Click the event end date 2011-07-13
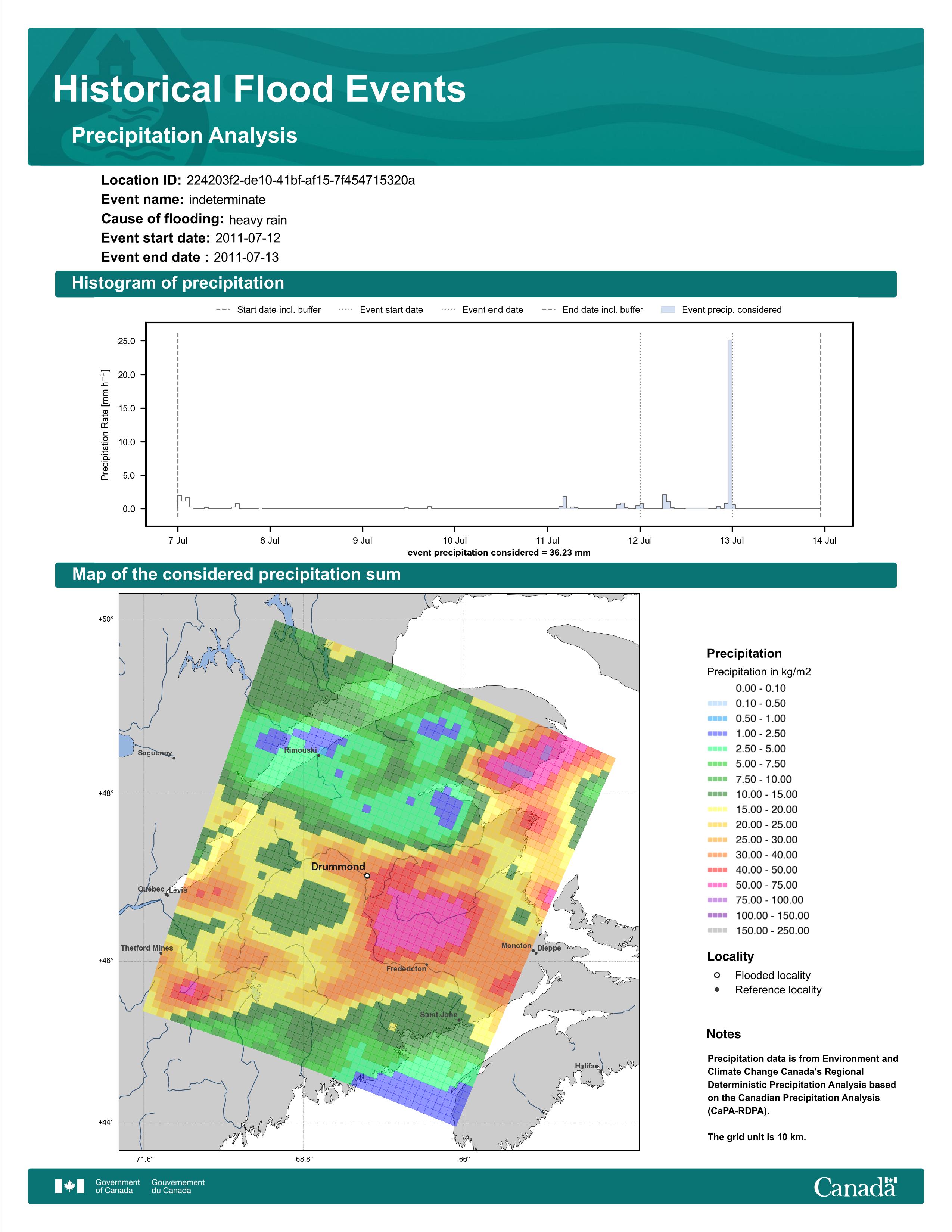The width and height of the screenshot is (952, 1232). (x=246, y=257)
